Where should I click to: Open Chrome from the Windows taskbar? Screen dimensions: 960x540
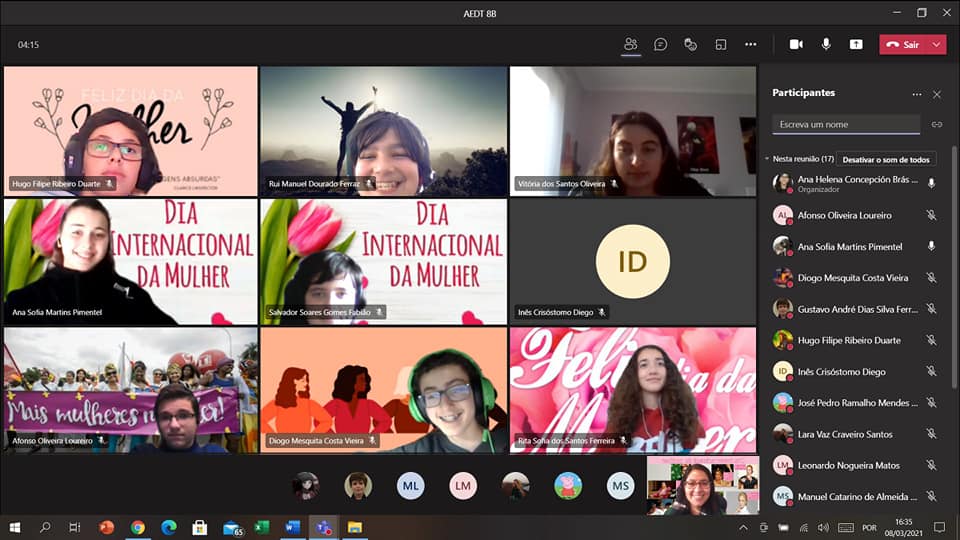click(137, 527)
